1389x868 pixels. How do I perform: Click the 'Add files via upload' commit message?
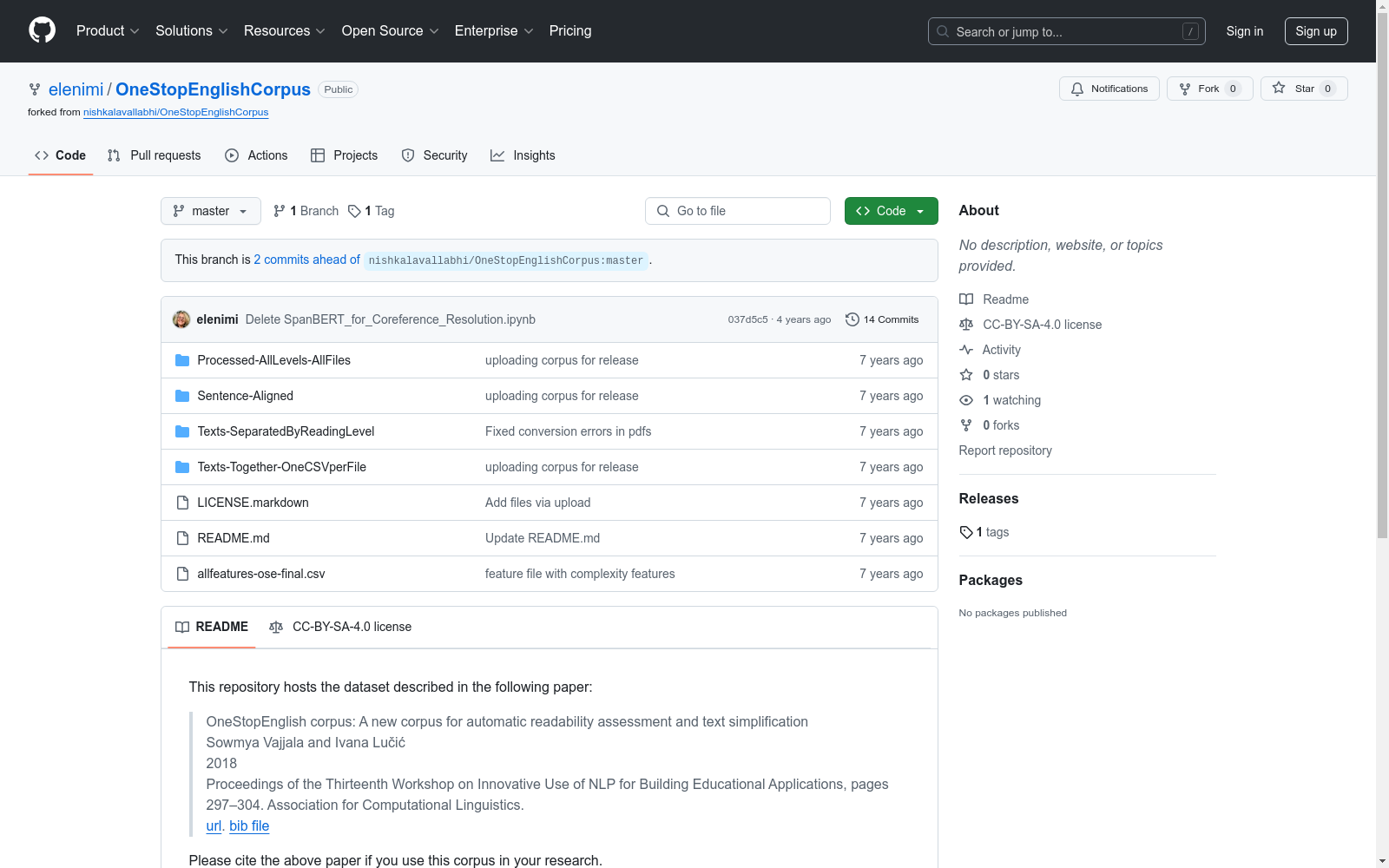[x=538, y=503]
